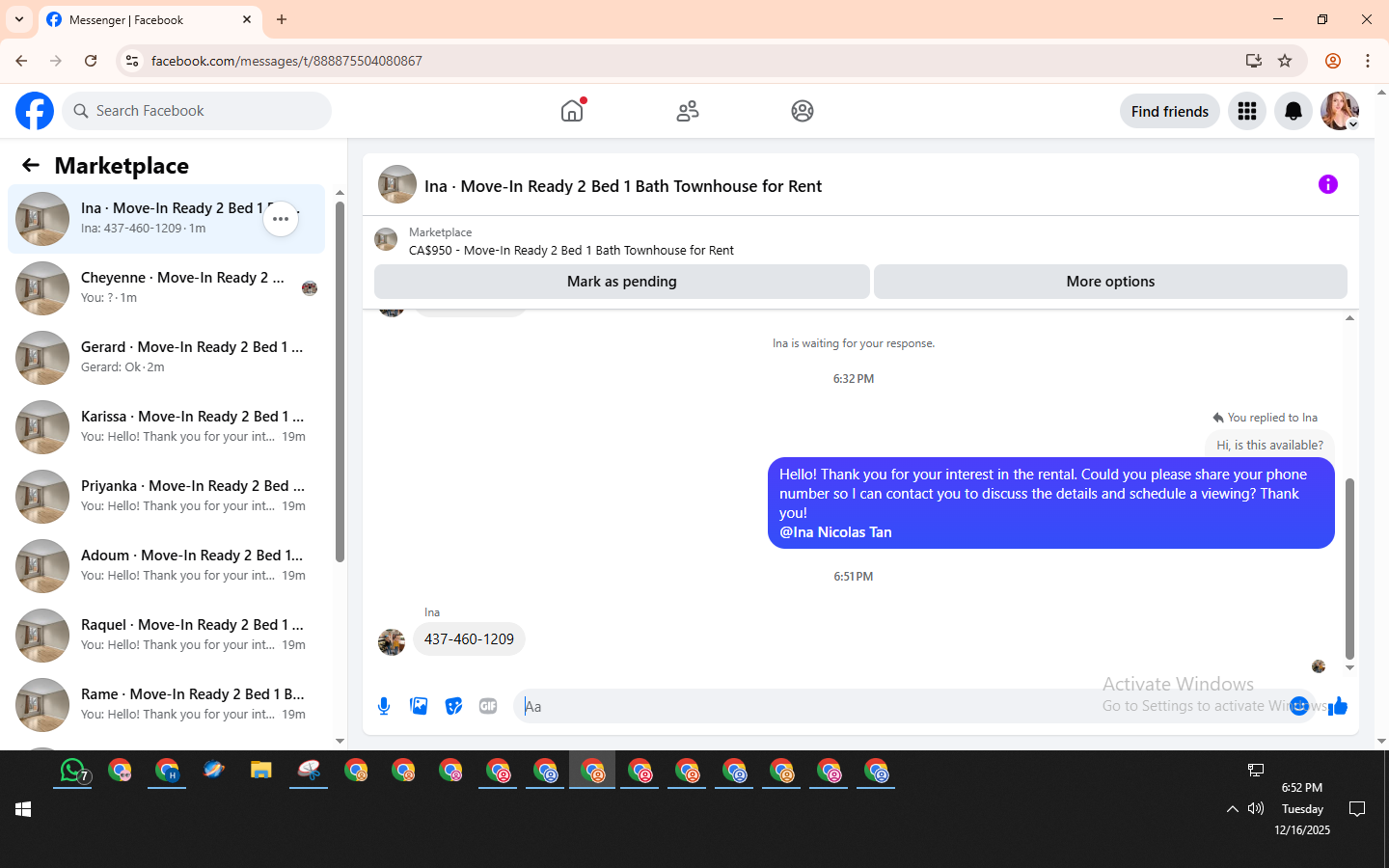This screenshot has width=1389, height=868.
Task: Open the taskbar clock showing 6:52 PM
Action: pyautogui.click(x=1302, y=808)
